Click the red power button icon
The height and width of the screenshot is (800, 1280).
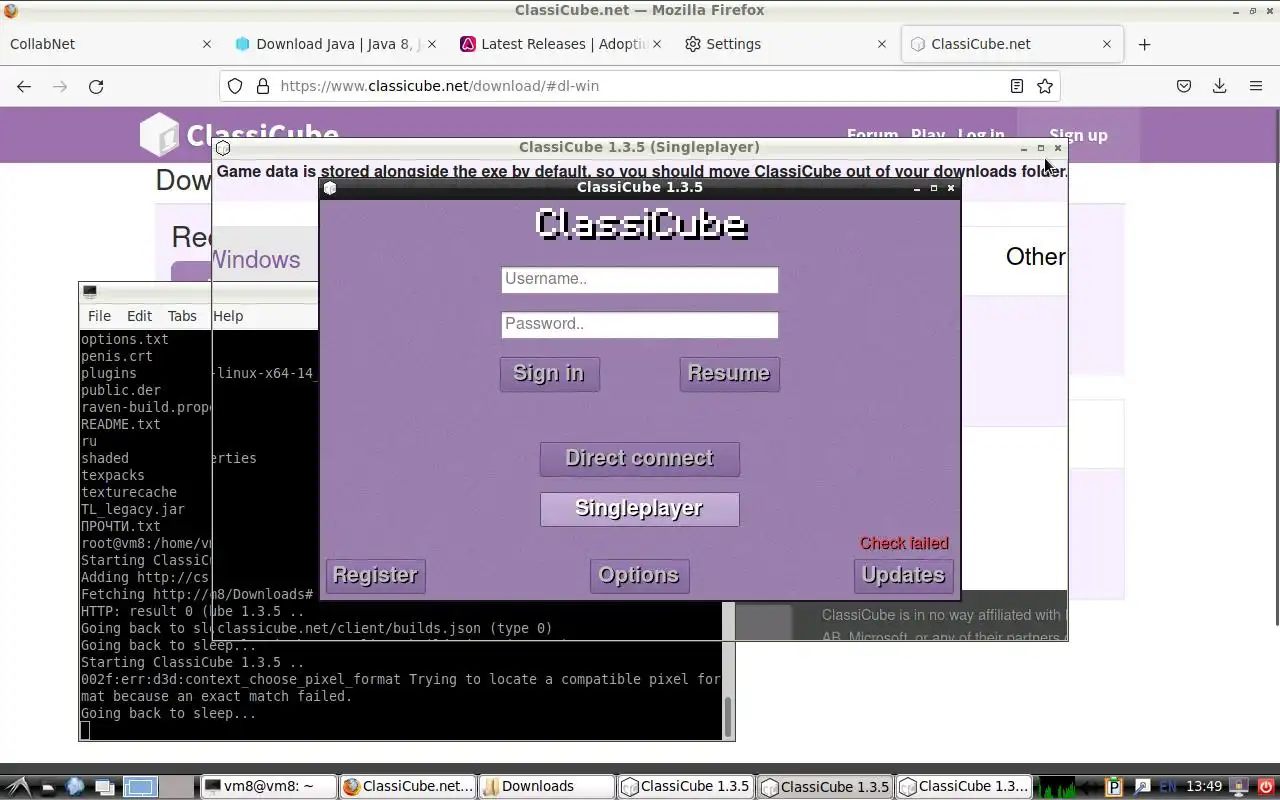(x=1265, y=786)
